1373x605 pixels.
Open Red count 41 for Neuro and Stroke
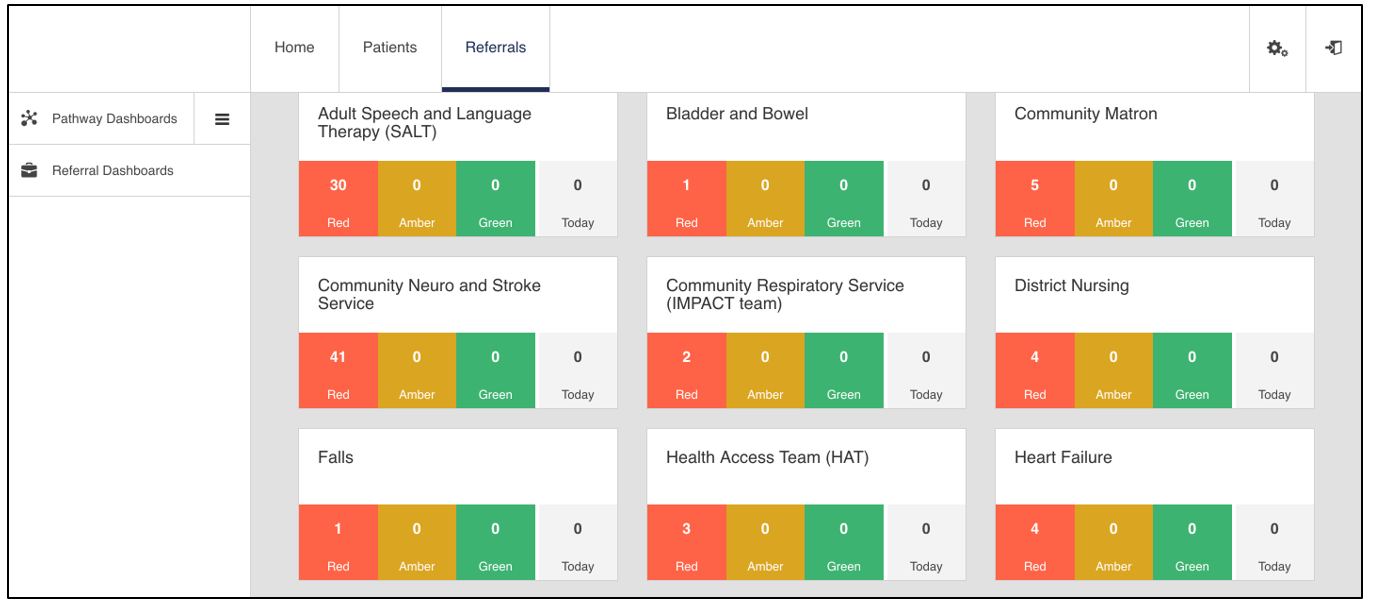point(338,371)
